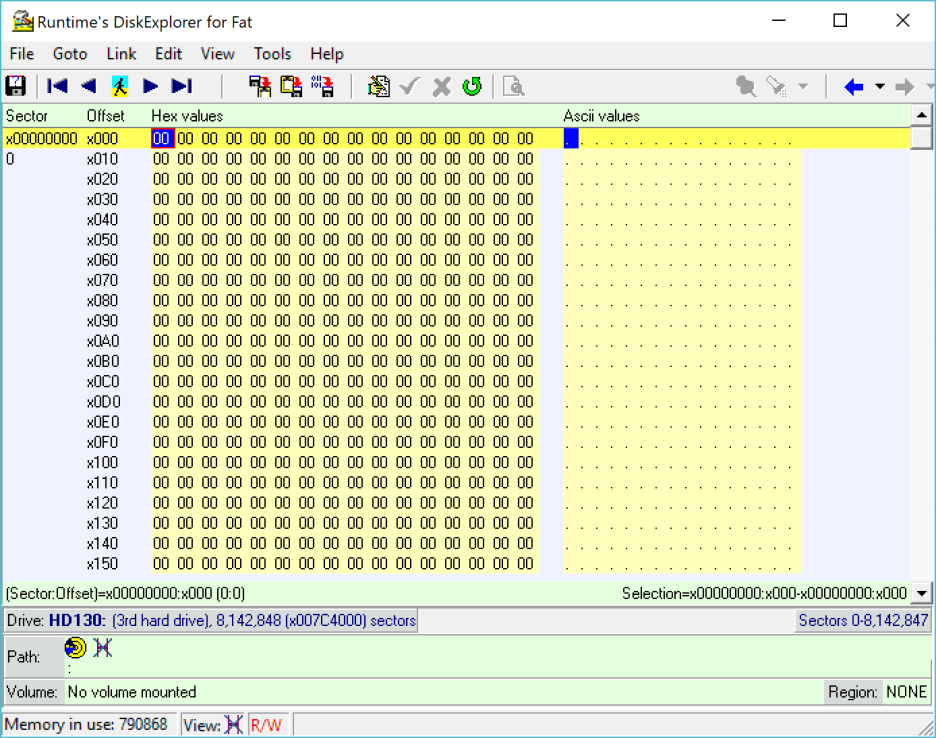Click the edit mode notepad icon
The image size is (936, 738).
click(378, 86)
